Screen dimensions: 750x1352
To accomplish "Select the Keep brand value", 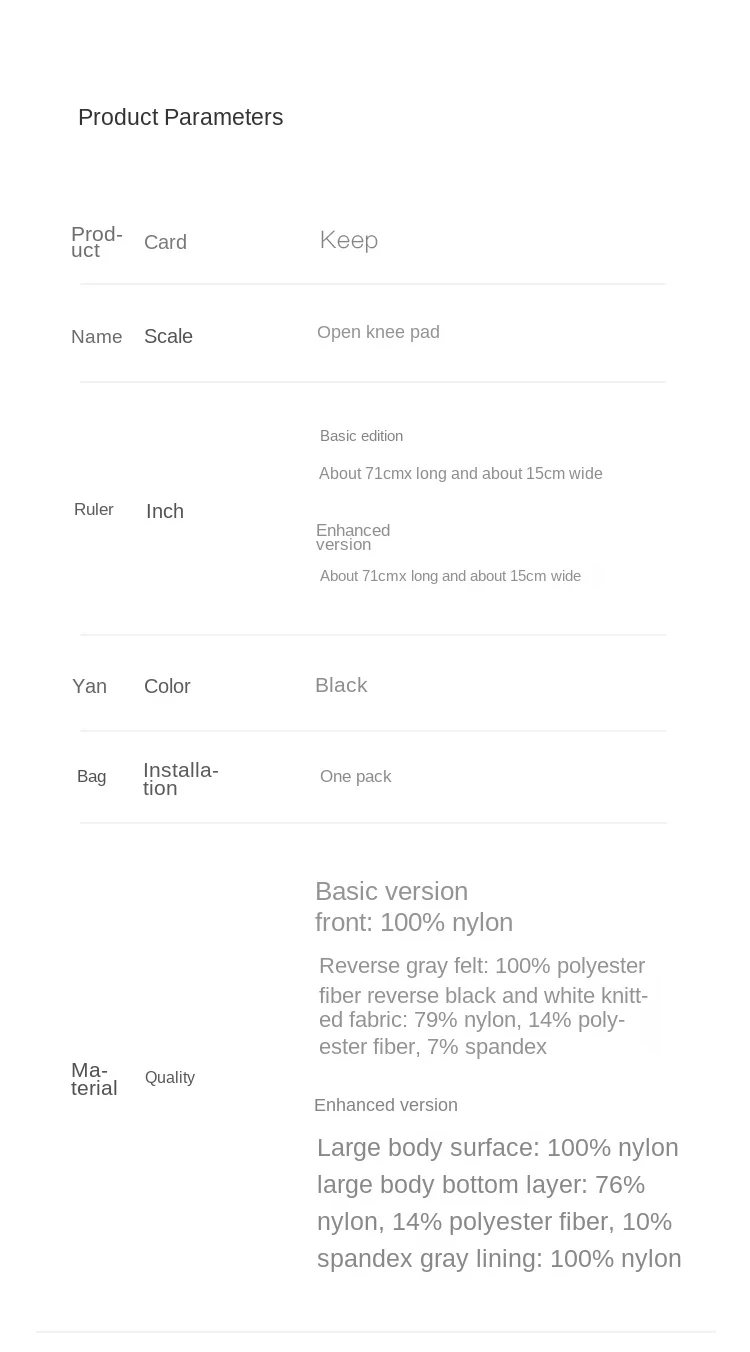I will (x=348, y=240).
